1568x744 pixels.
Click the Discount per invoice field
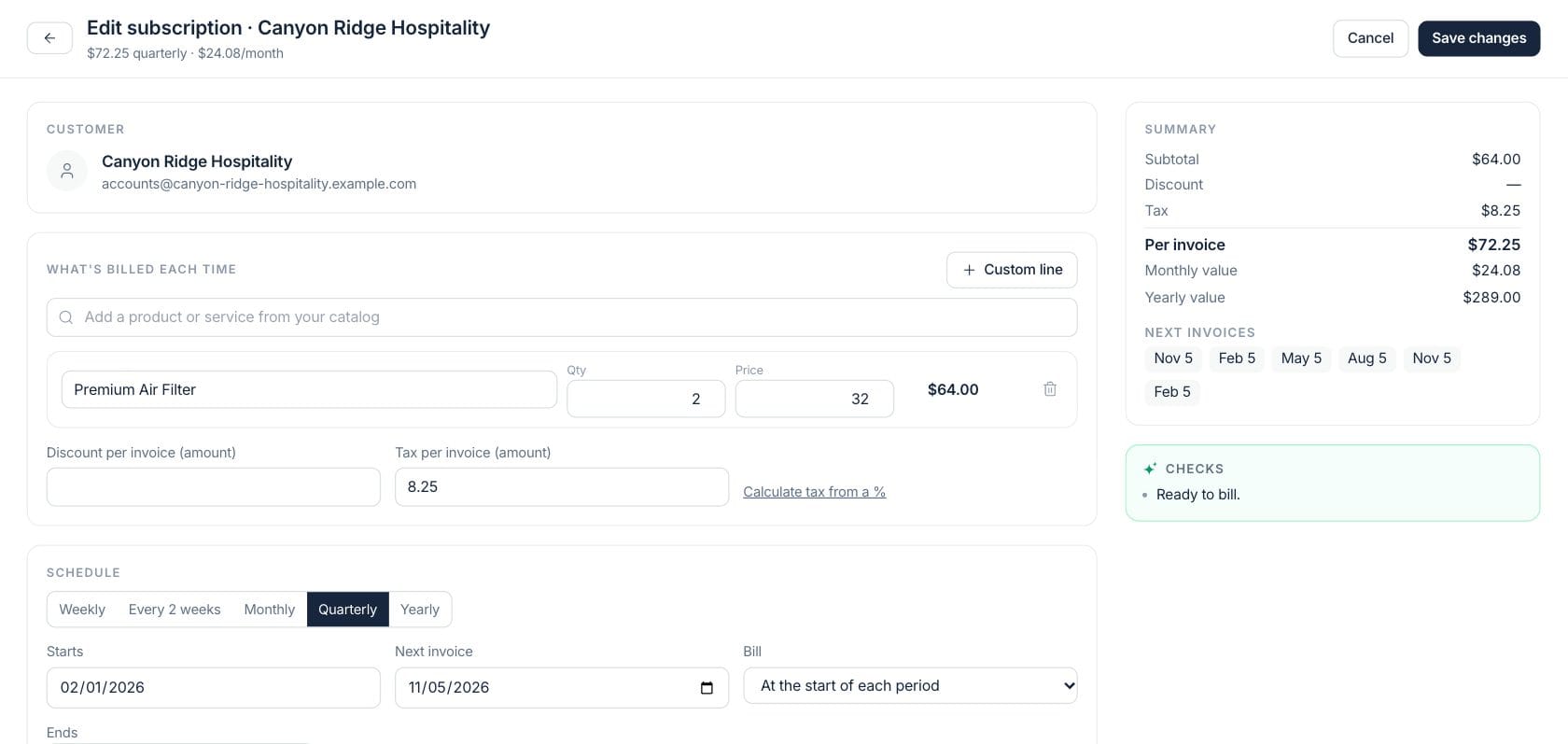pyautogui.click(x=214, y=487)
